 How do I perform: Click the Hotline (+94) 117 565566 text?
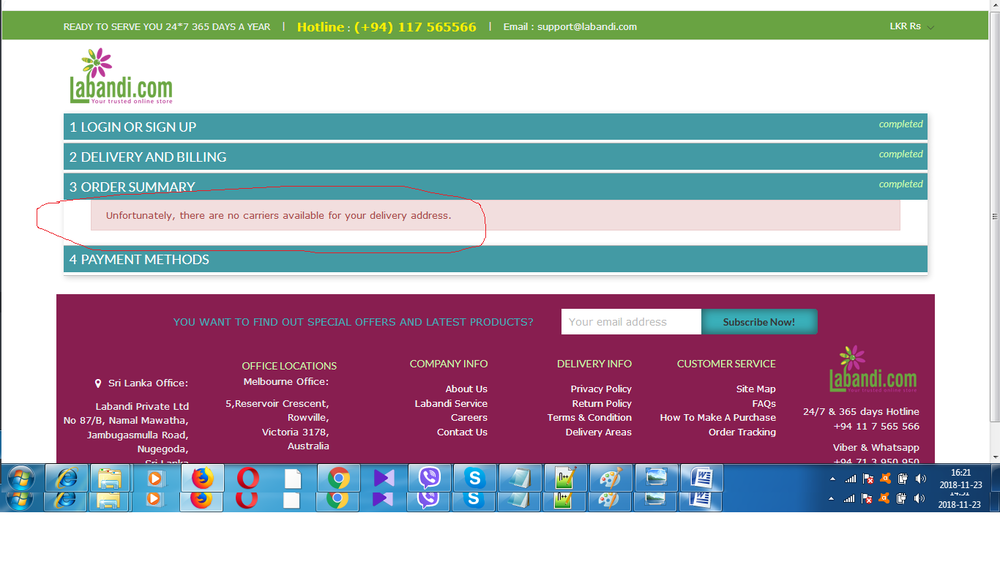386,27
